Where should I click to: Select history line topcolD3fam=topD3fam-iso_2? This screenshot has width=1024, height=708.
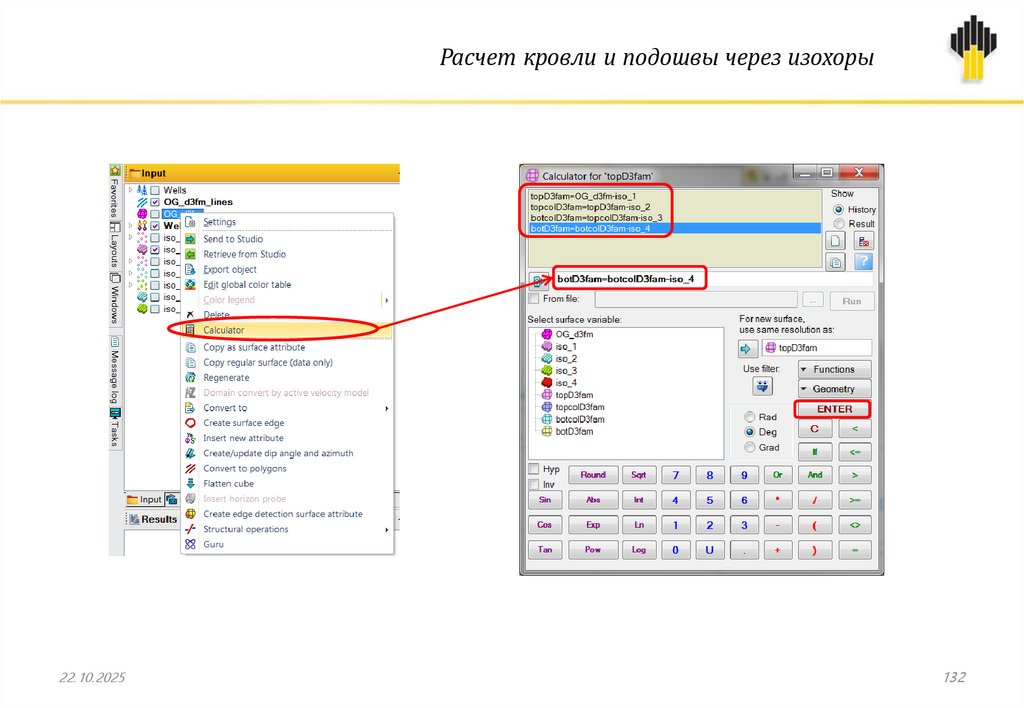click(674, 206)
